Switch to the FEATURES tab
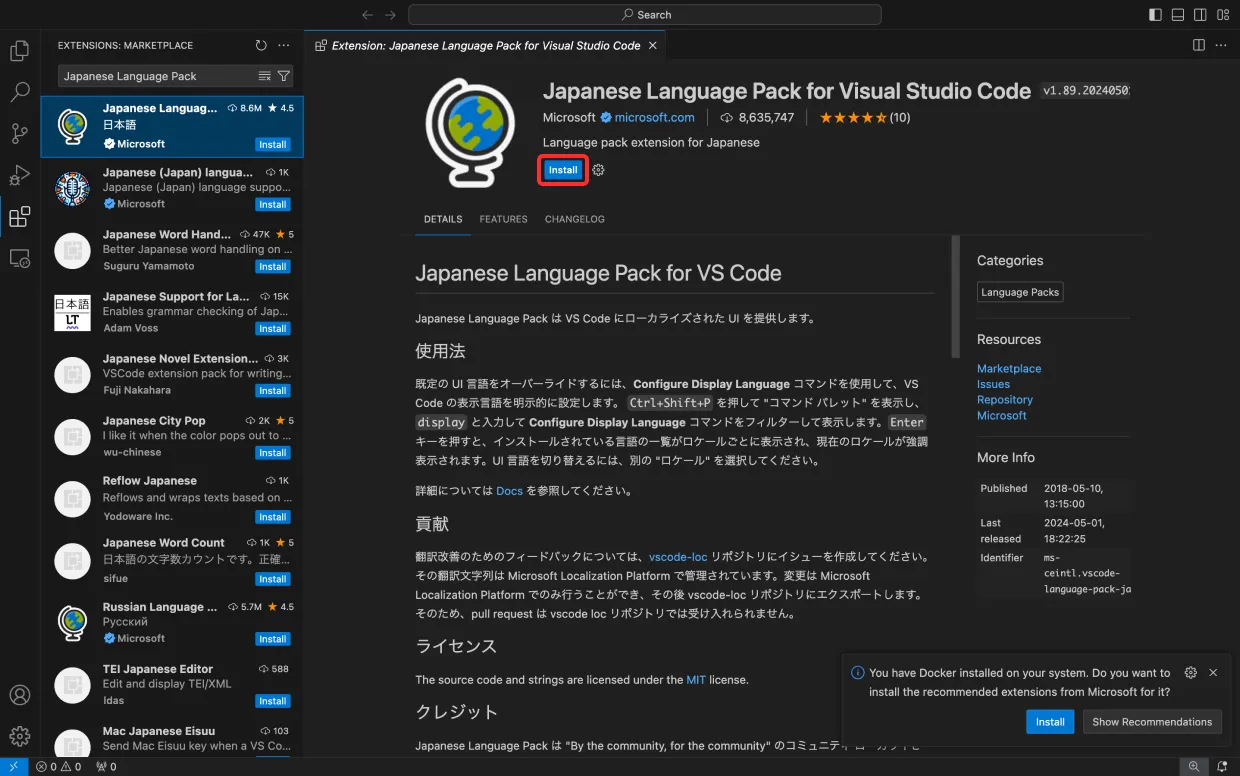This screenshot has height=776, width=1240. (x=503, y=219)
